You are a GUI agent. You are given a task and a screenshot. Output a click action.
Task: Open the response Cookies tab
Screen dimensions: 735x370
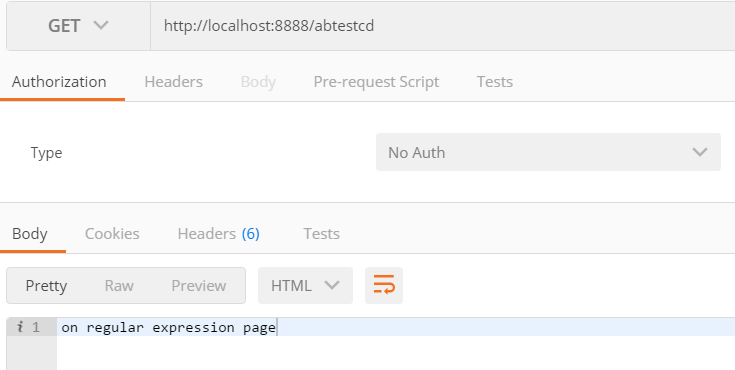click(x=112, y=234)
